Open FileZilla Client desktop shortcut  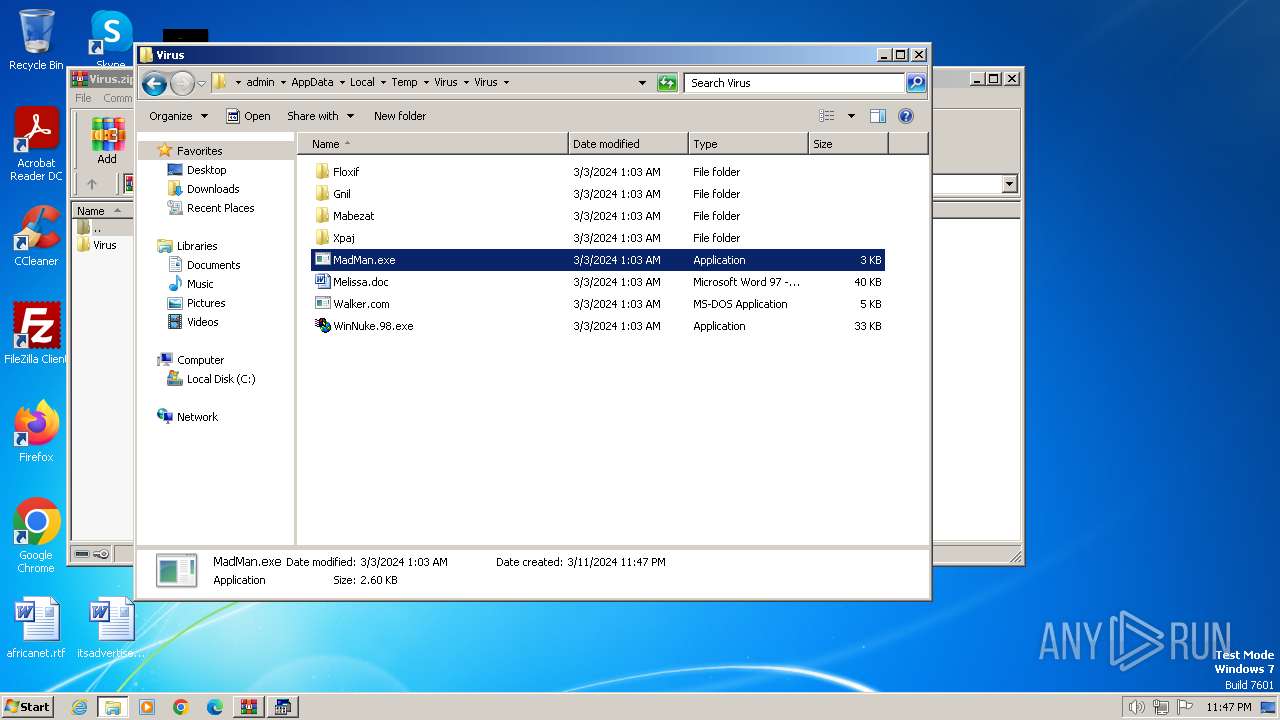point(36,333)
